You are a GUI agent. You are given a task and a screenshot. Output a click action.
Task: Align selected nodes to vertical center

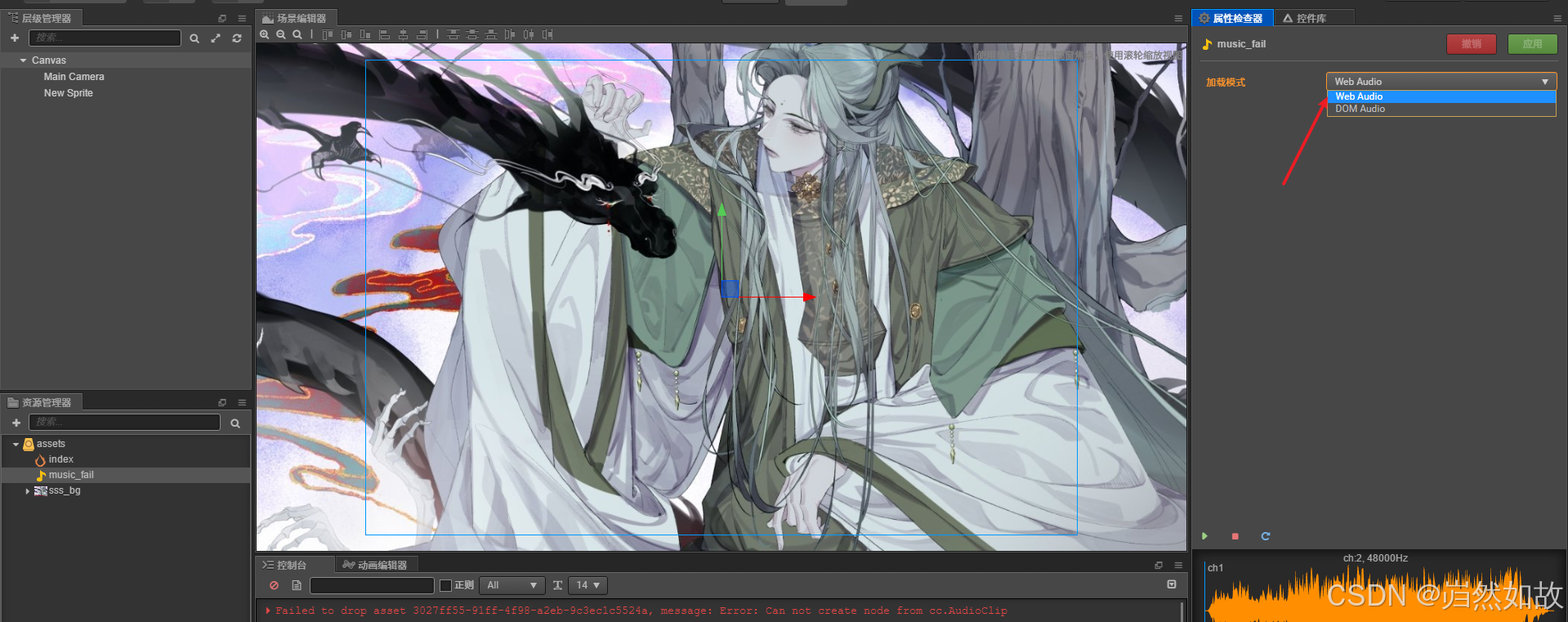point(346,34)
